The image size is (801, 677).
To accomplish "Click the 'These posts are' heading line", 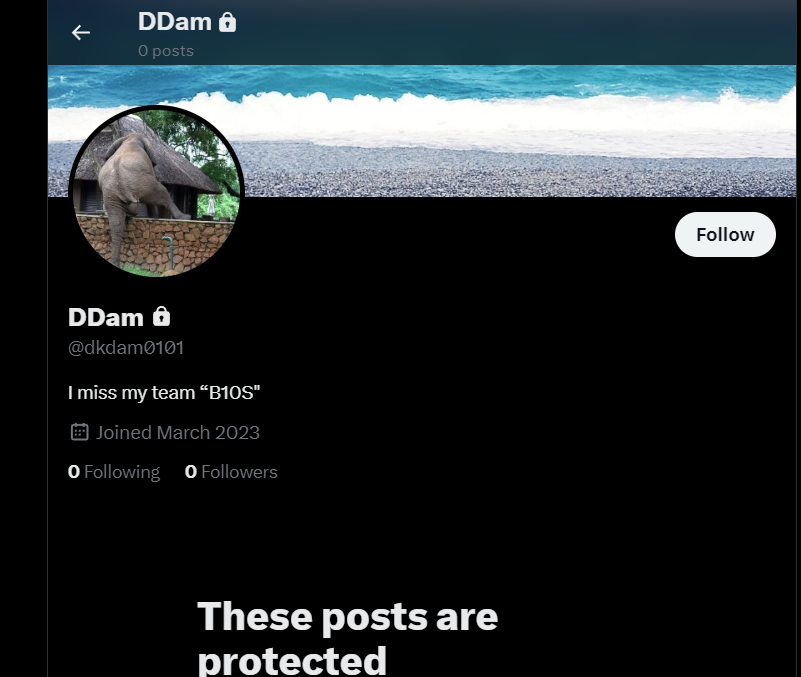I will pyautogui.click(x=347, y=617).
